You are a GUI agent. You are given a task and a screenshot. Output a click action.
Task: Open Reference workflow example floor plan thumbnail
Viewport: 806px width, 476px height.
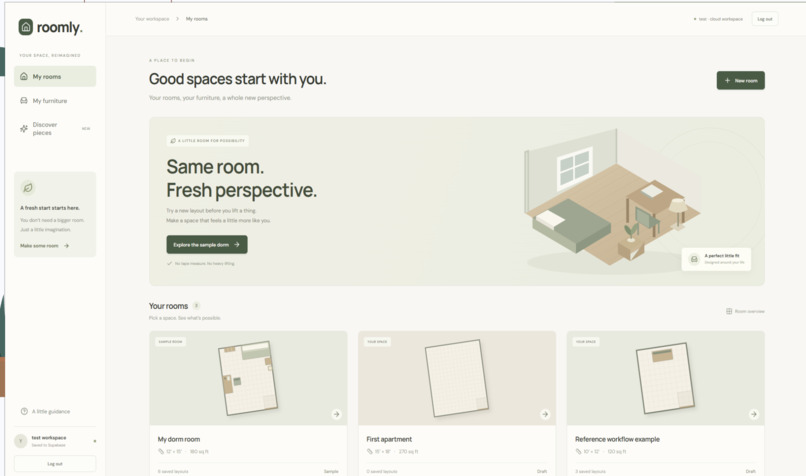(x=665, y=378)
